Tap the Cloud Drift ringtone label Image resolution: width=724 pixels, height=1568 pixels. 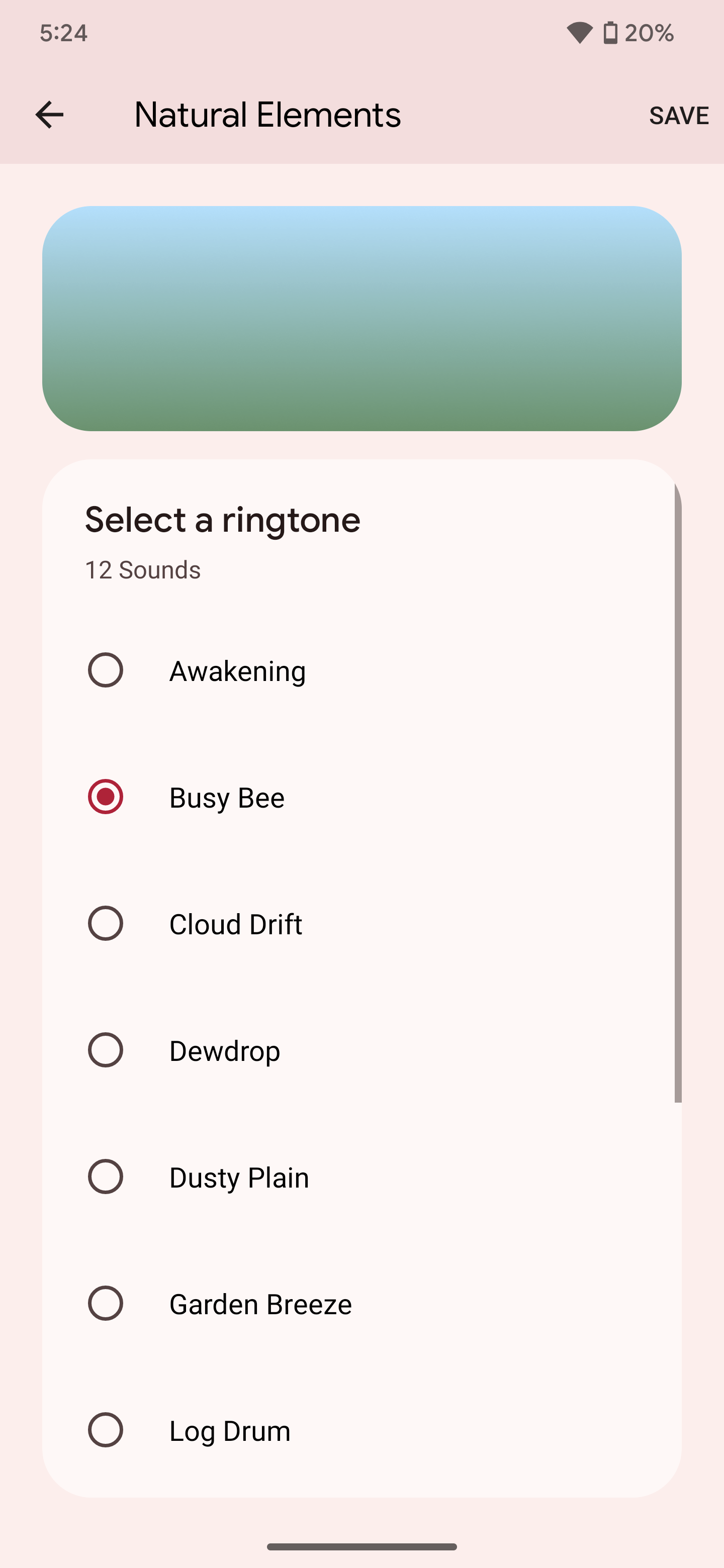(236, 925)
